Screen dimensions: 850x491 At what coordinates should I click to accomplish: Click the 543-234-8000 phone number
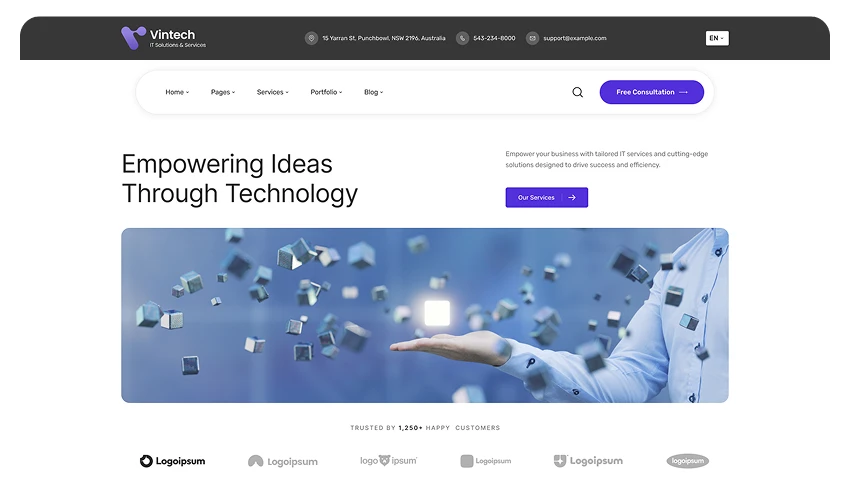tap(494, 38)
